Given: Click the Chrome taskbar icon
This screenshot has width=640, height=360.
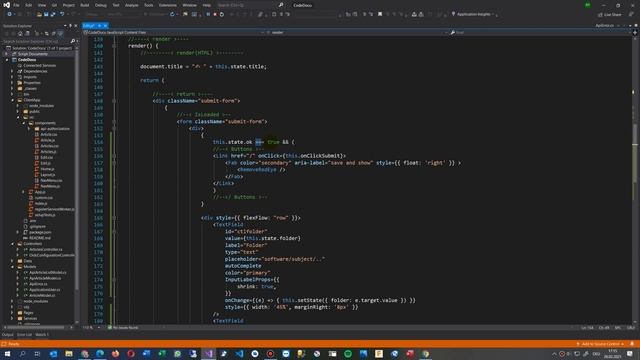Looking at the screenshot, I should click(x=425, y=353).
